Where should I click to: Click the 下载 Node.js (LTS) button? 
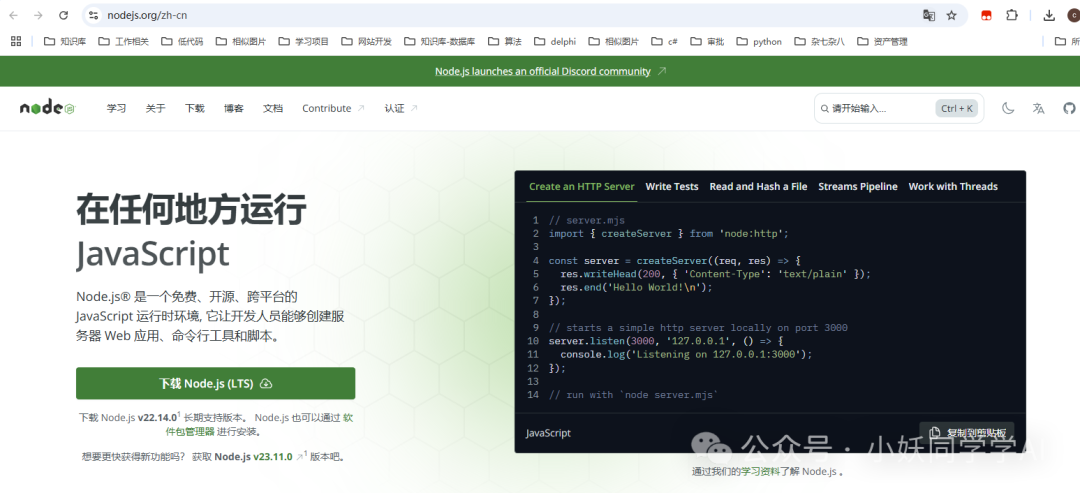(x=216, y=384)
